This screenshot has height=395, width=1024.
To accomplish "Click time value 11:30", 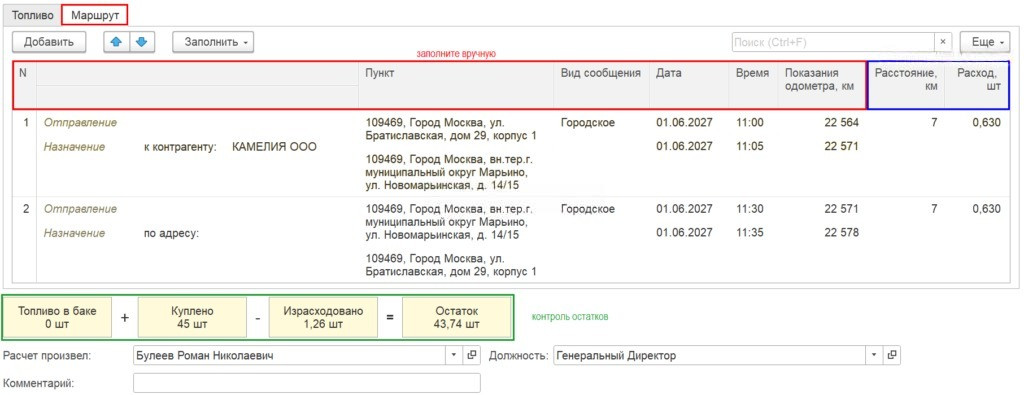I will pos(750,209).
